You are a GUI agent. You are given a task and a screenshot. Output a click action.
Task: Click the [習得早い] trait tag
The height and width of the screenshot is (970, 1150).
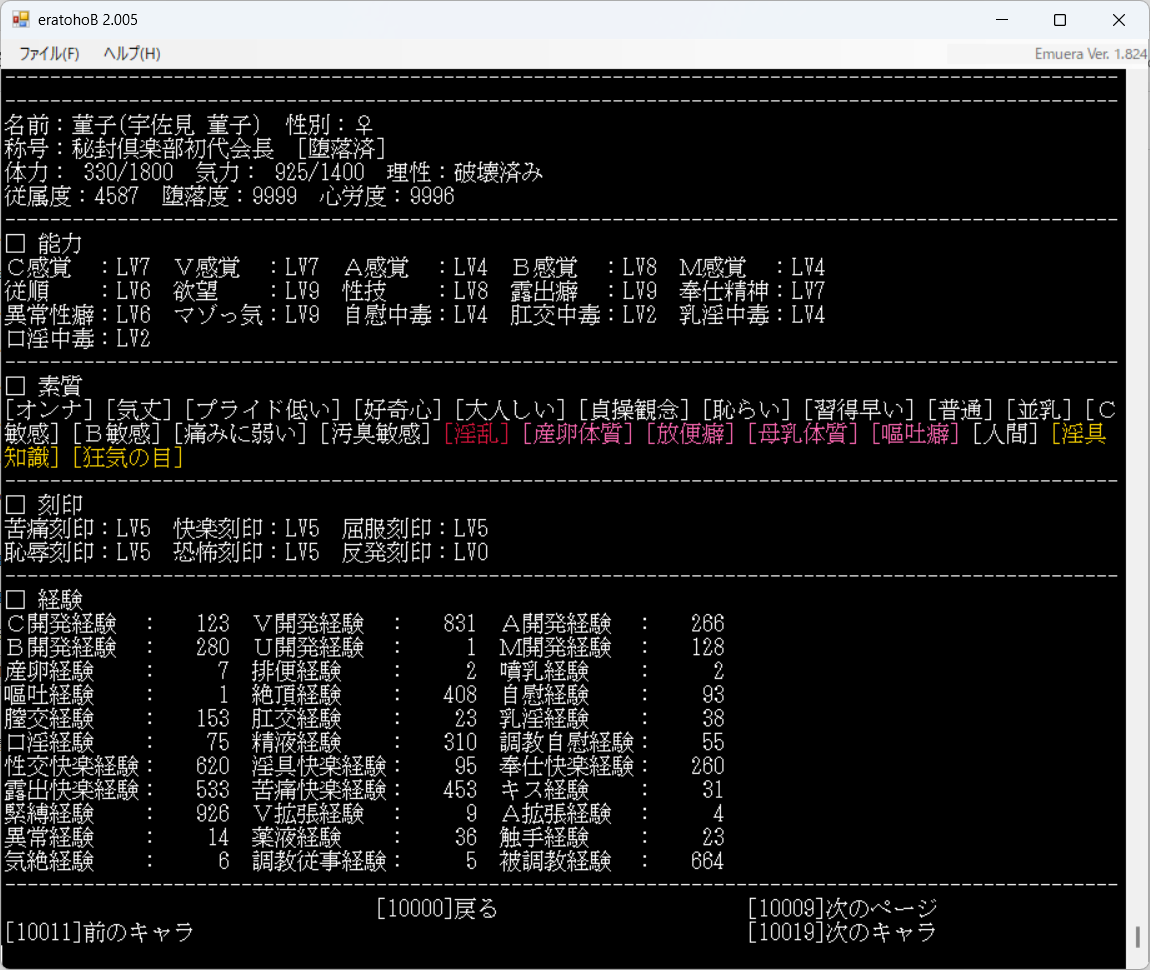click(x=862, y=410)
